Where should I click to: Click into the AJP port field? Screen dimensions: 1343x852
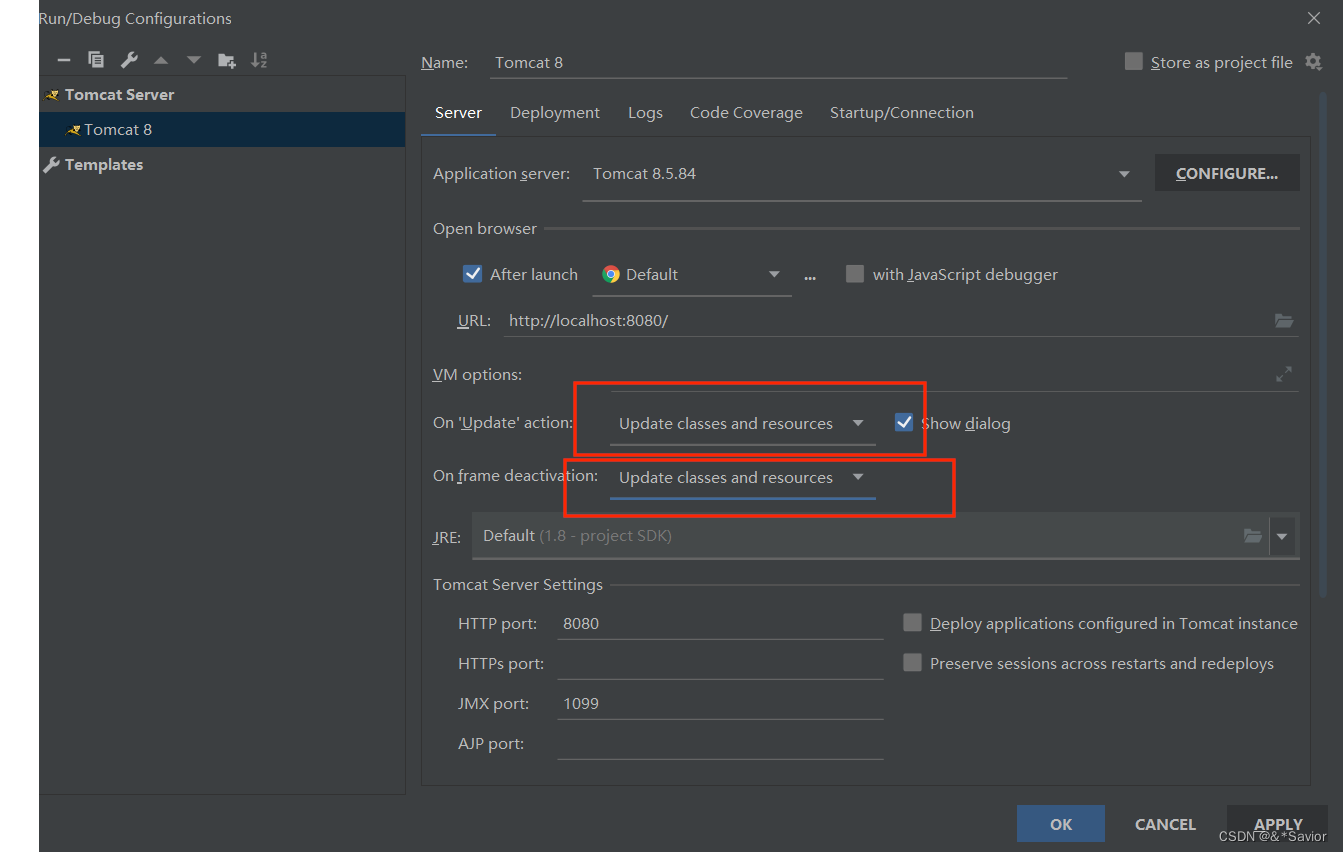pos(720,743)
